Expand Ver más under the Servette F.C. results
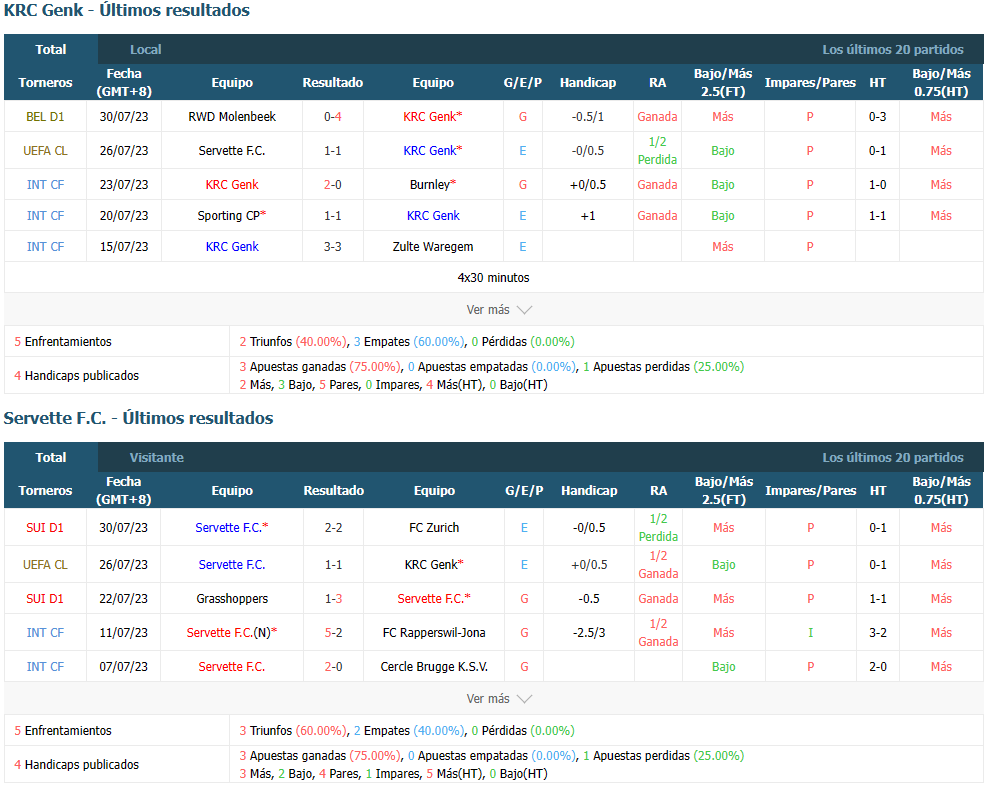 pos(499,699)
